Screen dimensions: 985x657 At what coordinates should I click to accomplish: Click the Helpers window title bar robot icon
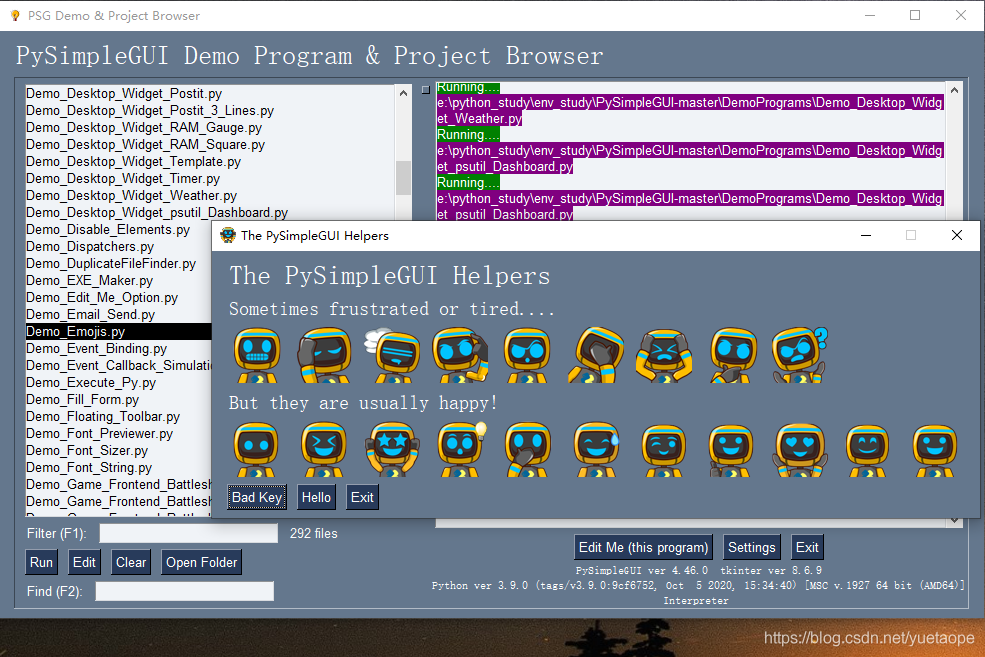click(x=227, y=236)
